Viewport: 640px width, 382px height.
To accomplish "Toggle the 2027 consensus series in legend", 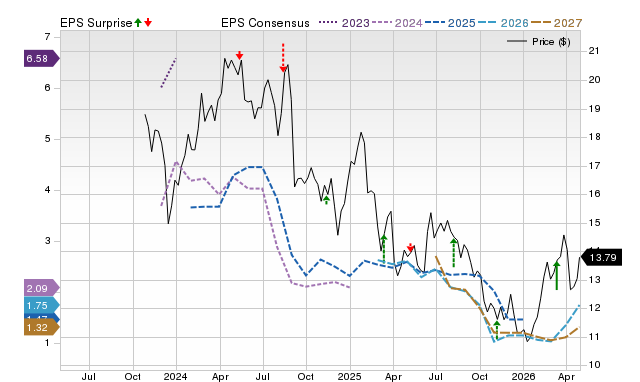I will [x=556, y=23].
